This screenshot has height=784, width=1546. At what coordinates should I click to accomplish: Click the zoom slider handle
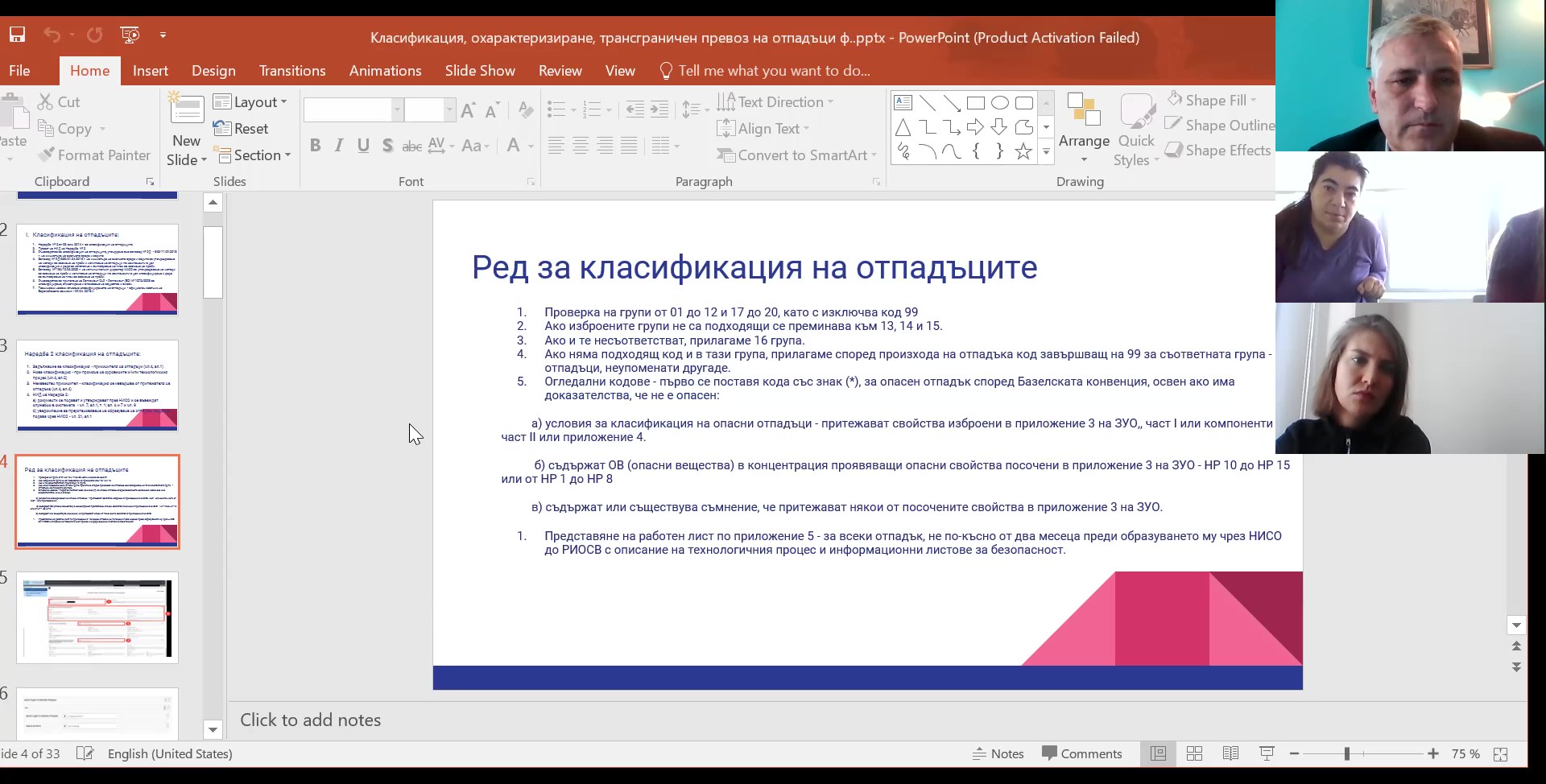tap(1346, 753)
